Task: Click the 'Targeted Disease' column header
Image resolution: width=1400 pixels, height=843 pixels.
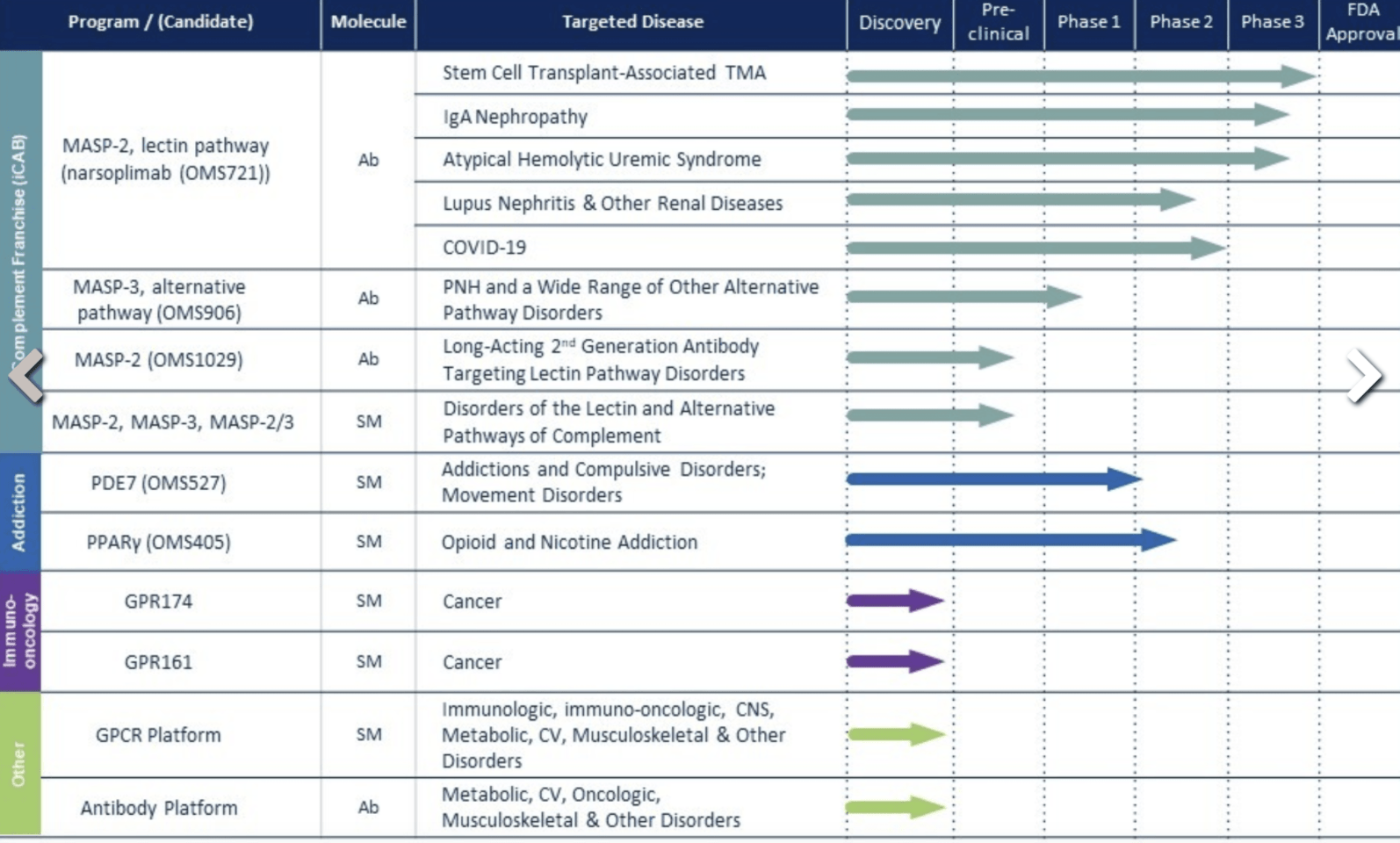Action: pyautogui.click(x=632, y=22)
